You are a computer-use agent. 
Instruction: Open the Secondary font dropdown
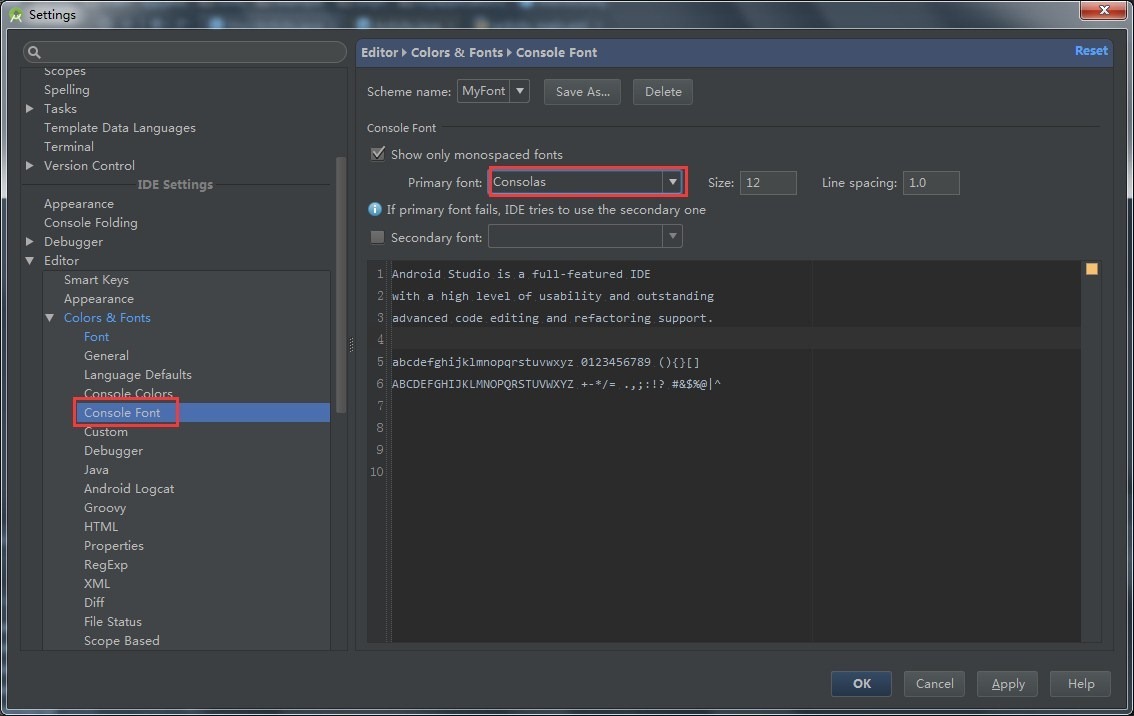[673, 237]
